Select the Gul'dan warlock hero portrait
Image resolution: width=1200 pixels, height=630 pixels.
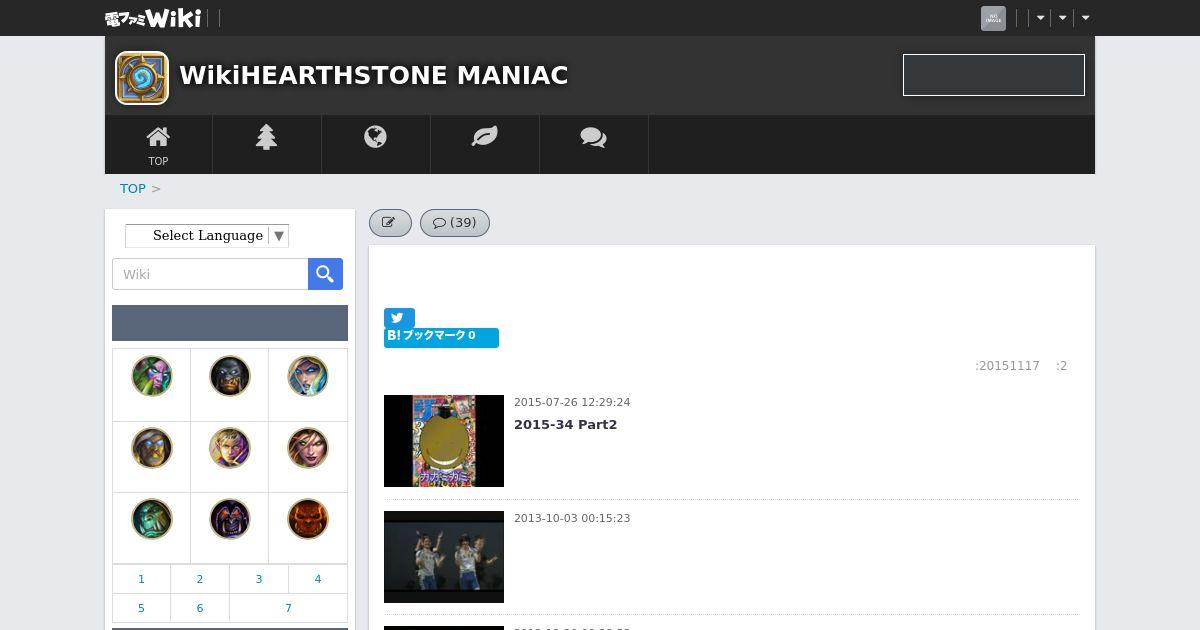pos(230,519)
